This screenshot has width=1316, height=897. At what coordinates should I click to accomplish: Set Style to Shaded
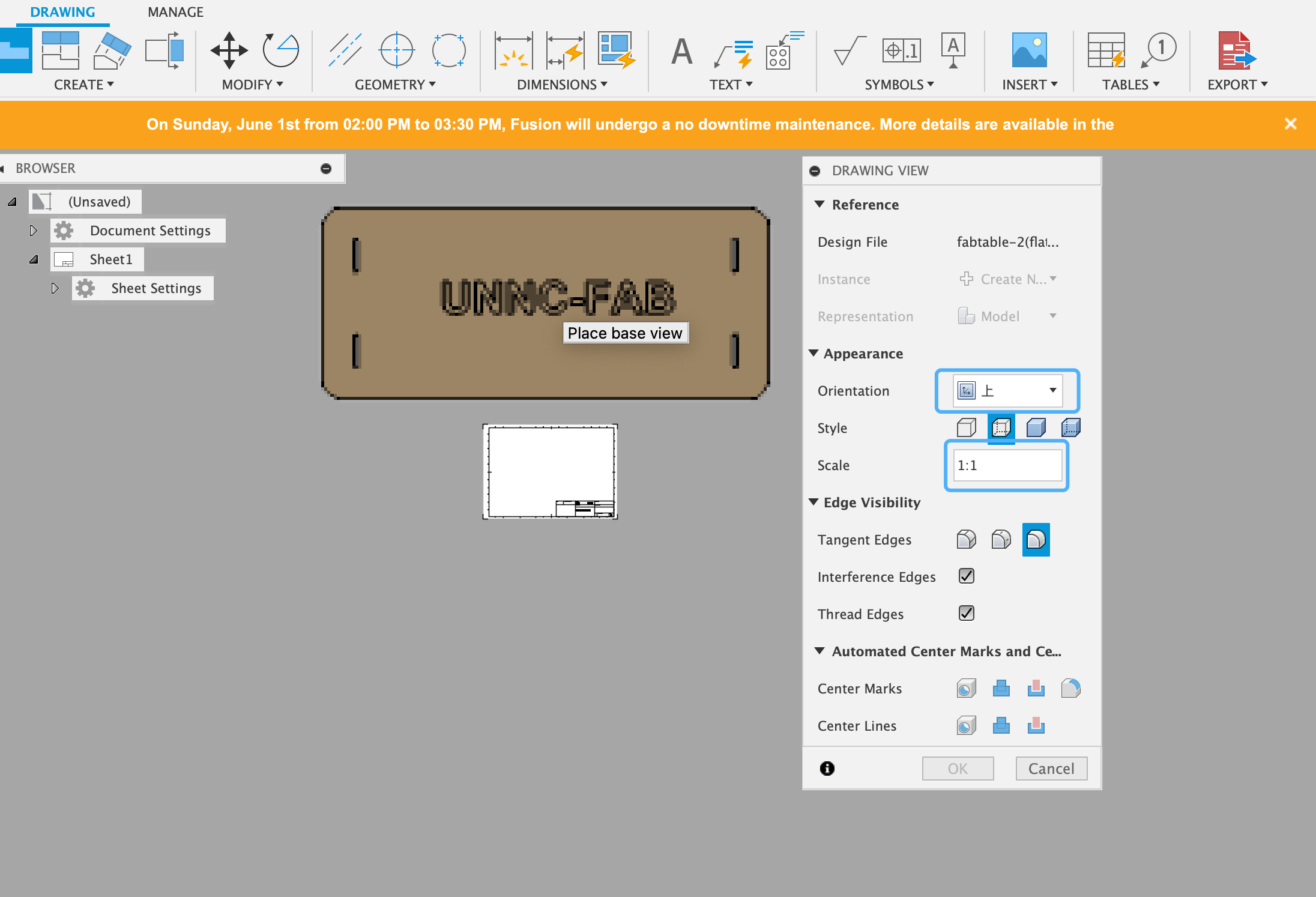pos(1036,428)
